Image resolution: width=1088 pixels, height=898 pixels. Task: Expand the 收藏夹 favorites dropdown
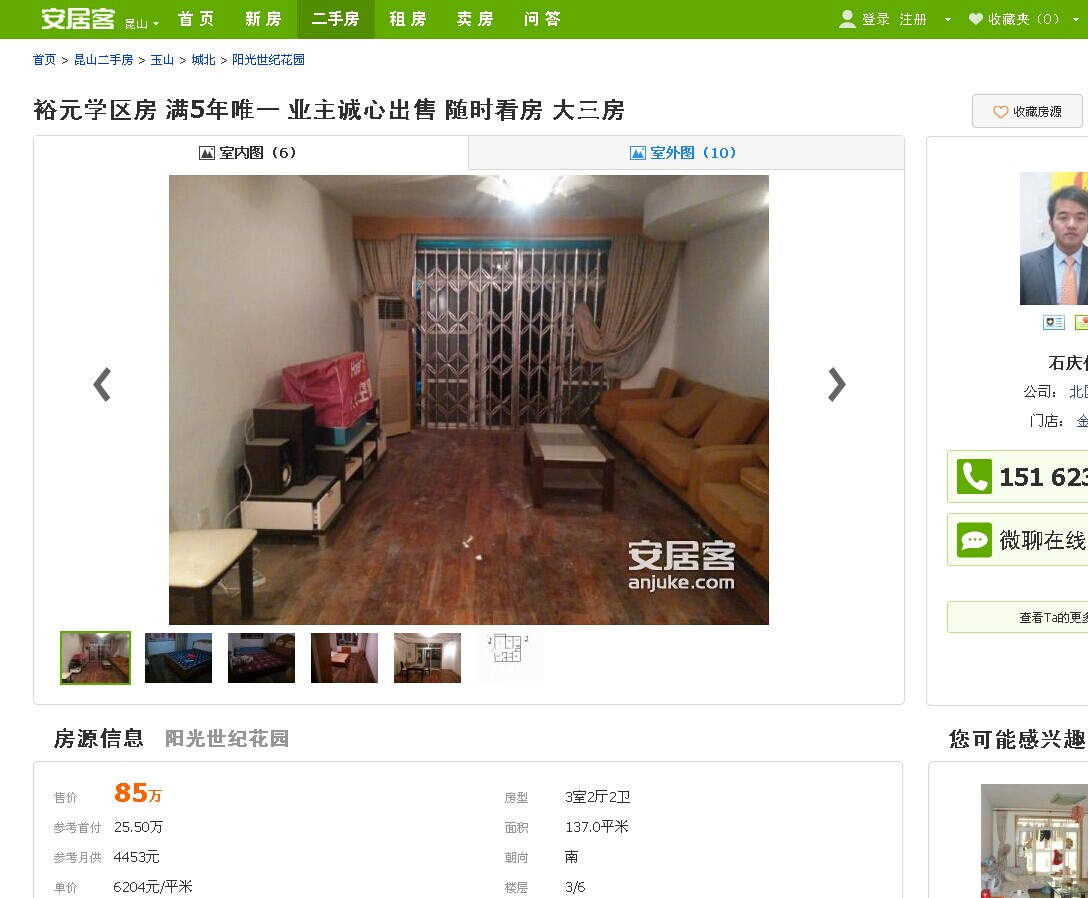1077,19
